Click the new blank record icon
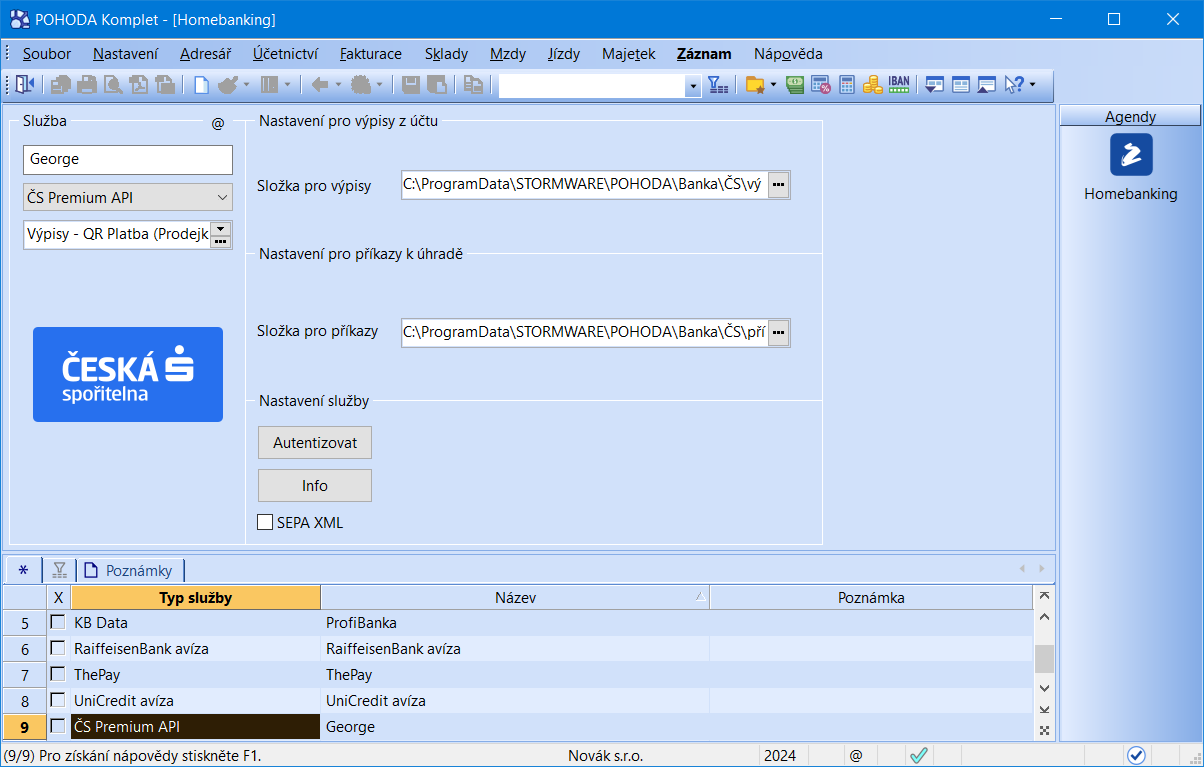 tap(201, 86)
